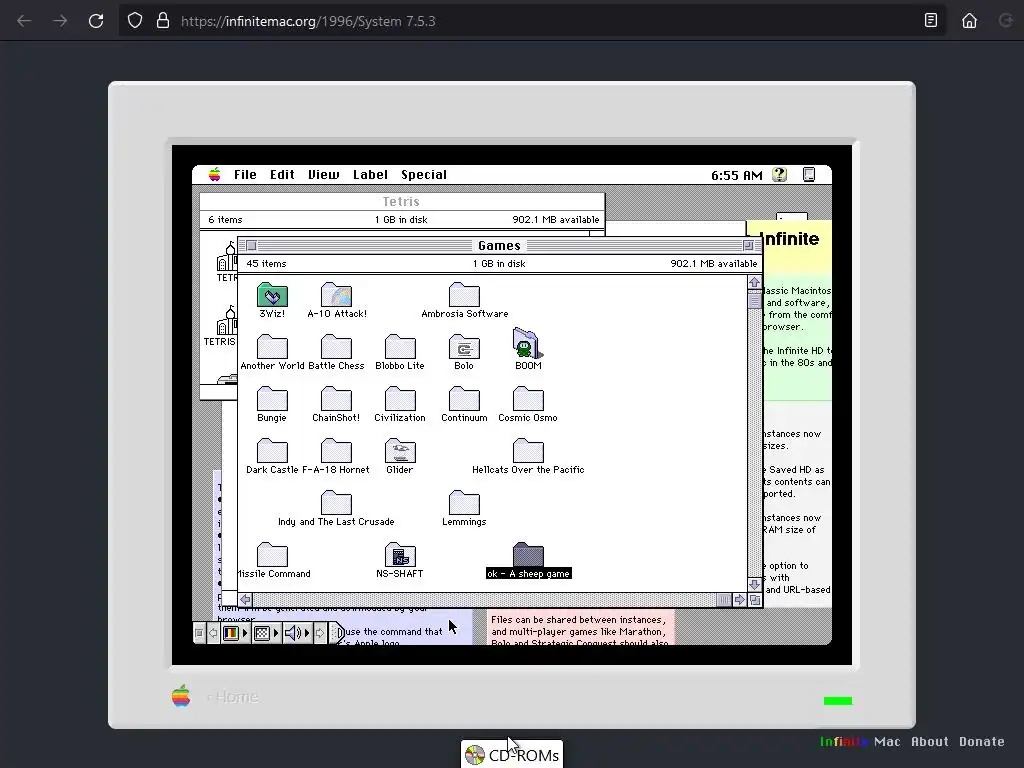Click the Tetris window title bar
This screenshot has width=1024, height=768.
402,202
